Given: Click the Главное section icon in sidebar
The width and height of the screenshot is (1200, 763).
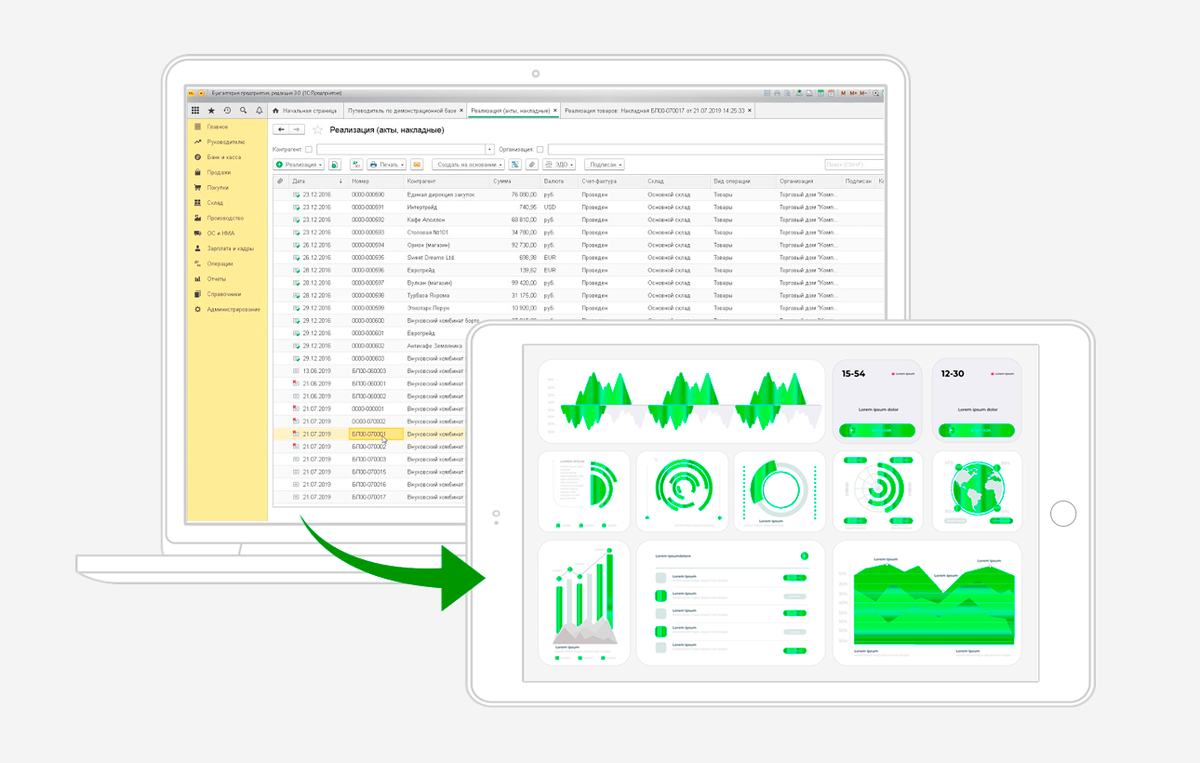Looking at the screenshot, I should pos(198,127).
